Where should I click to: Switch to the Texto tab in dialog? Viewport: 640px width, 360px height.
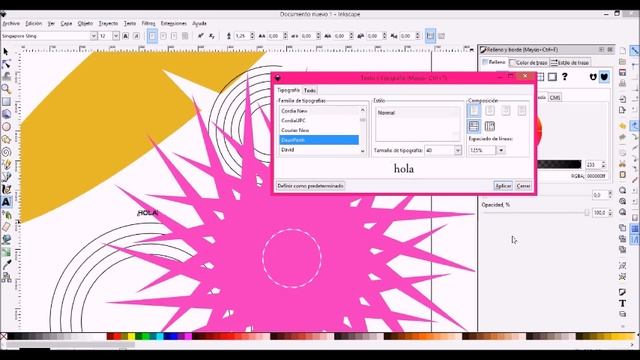pos(310,90)
